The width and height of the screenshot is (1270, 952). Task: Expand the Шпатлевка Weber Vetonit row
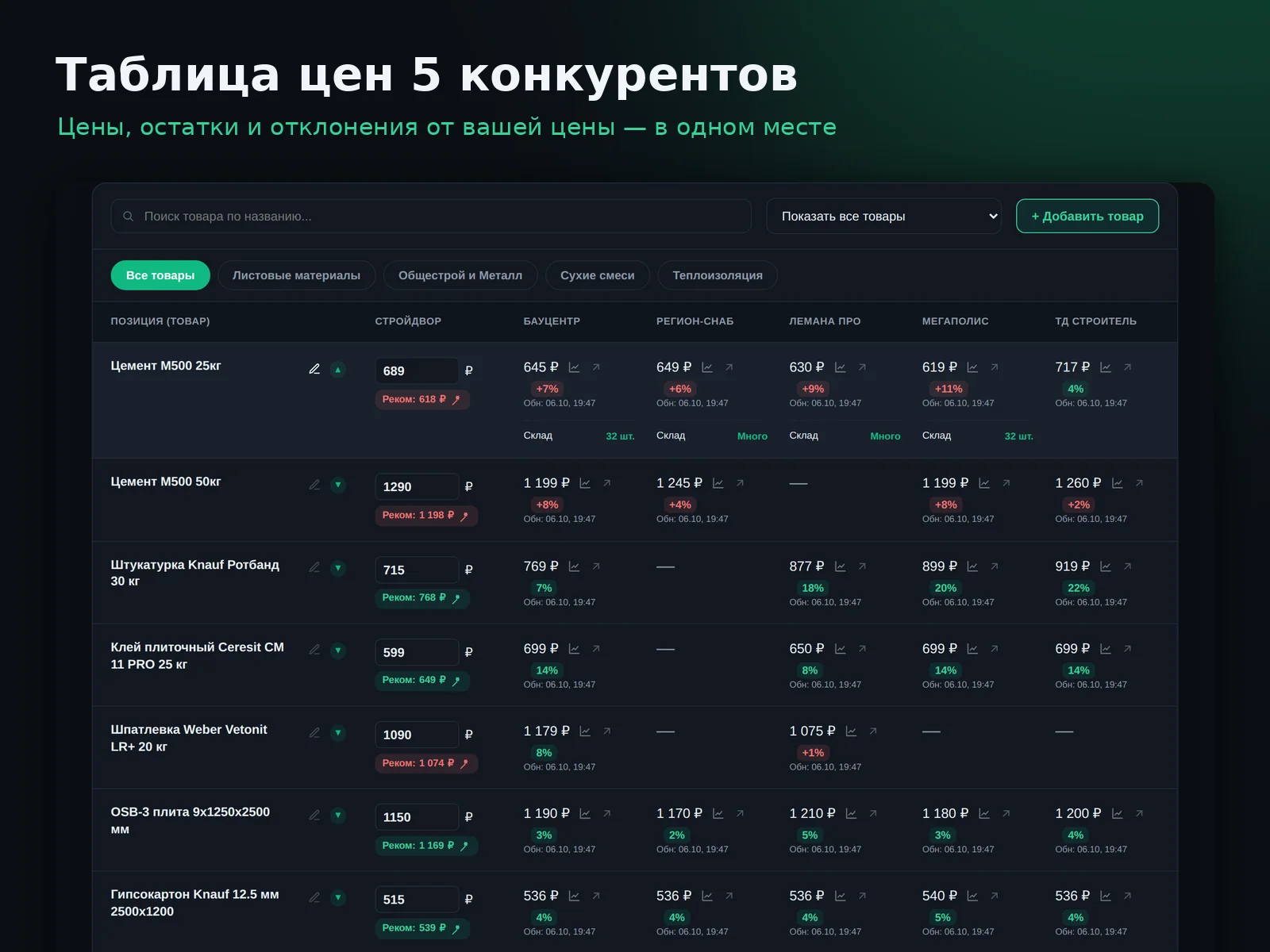(338, 733)
